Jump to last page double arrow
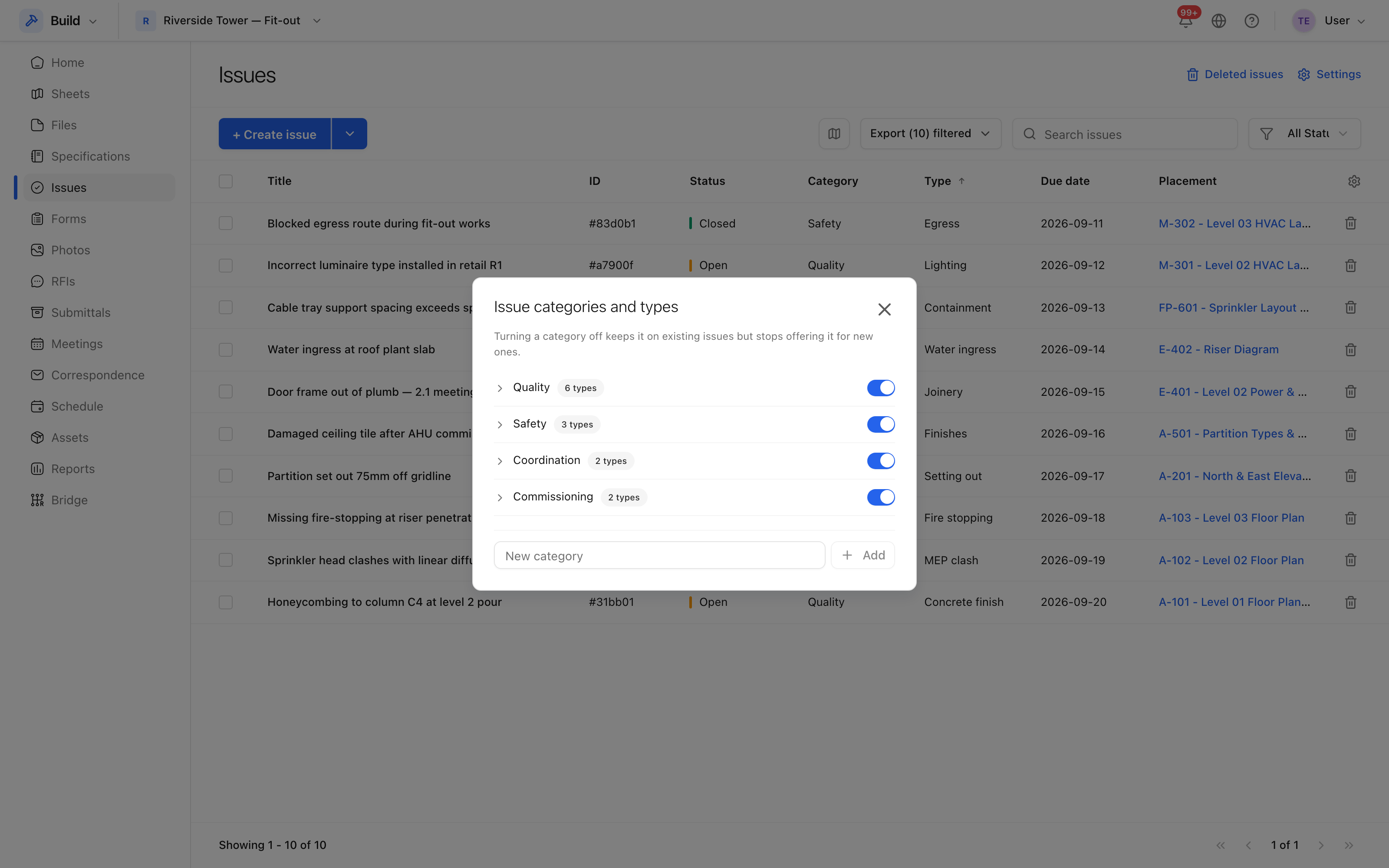Viewport: 1389px width, 868px height. [1349, 845]
